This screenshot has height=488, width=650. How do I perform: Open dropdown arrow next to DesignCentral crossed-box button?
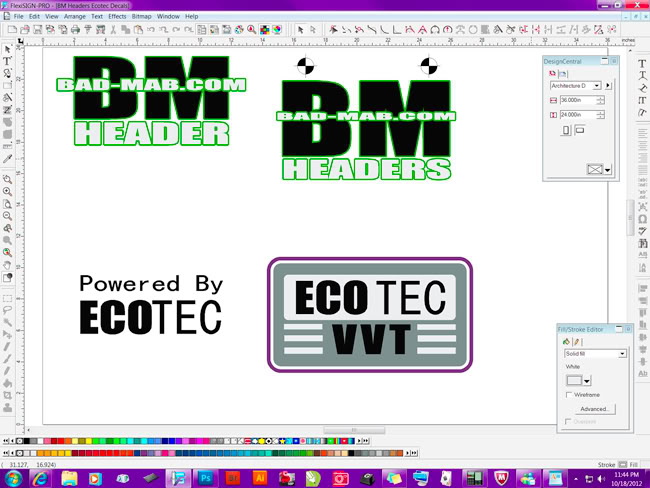tap(608, 170)
